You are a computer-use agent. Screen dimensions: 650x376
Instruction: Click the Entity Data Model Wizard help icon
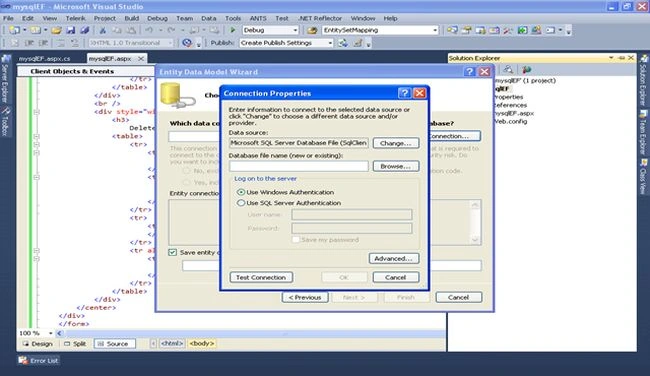(x=469, y=72)
